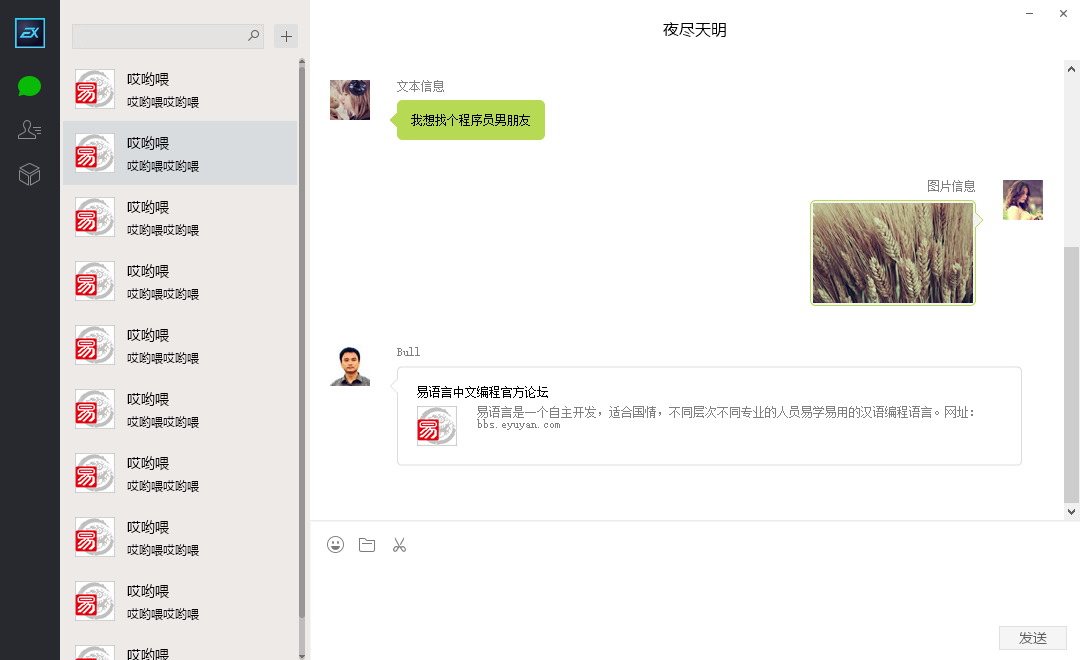Open the green chat messages tab
This screenshot has width=1080, height=660.
point(30,87)
